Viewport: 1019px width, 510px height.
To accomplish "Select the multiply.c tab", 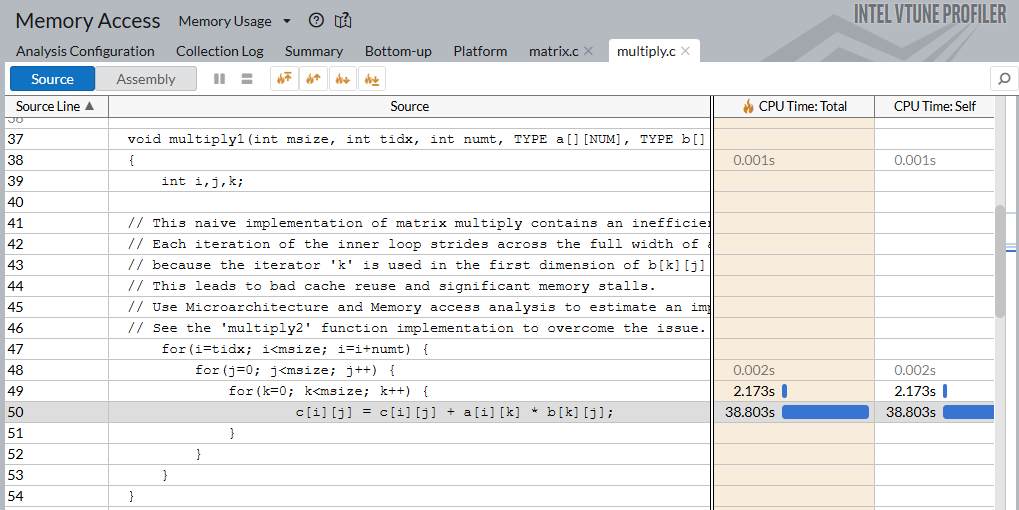I will pos(646,51).
